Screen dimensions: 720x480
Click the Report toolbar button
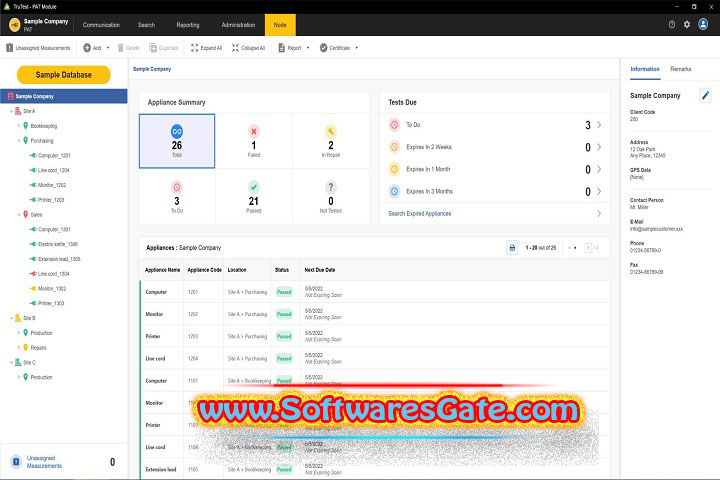pyautogui.click(x=290, y=48)
